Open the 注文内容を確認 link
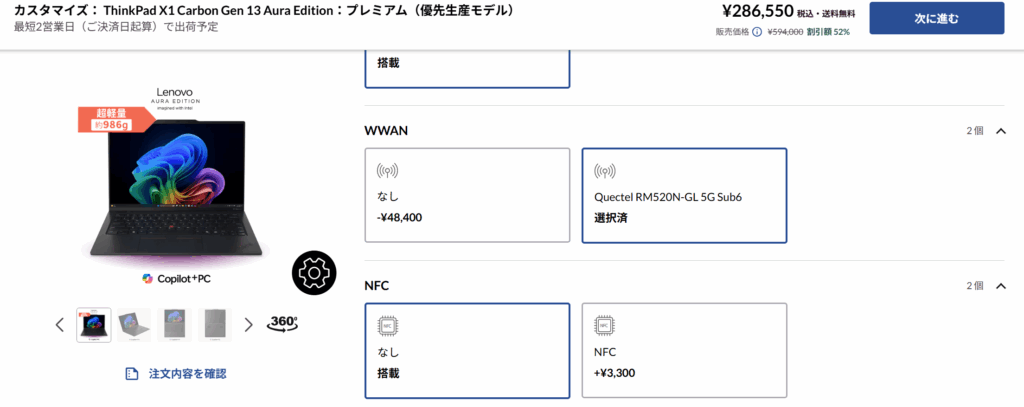 [187, 374]
